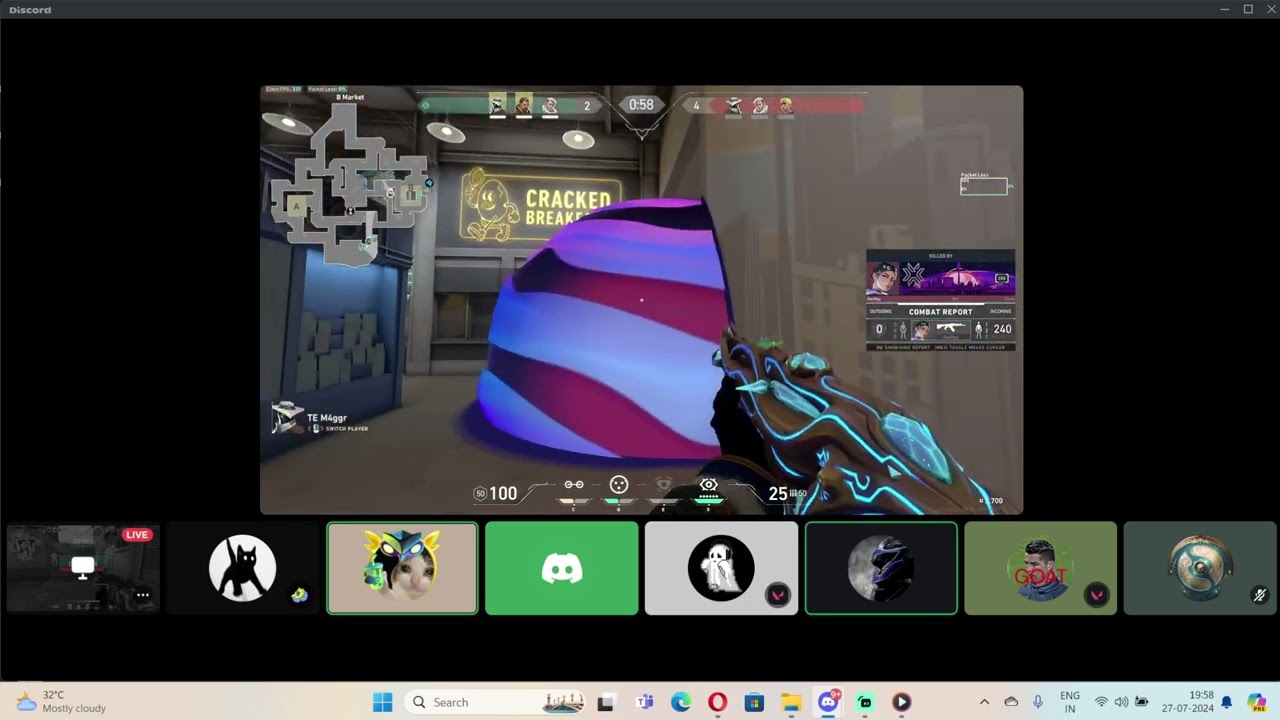This screenshot has height=720, width=1280.
Task: Click the OneDrive cloud tray icon
Action: pyautogui.click(x=1011, y=702)
